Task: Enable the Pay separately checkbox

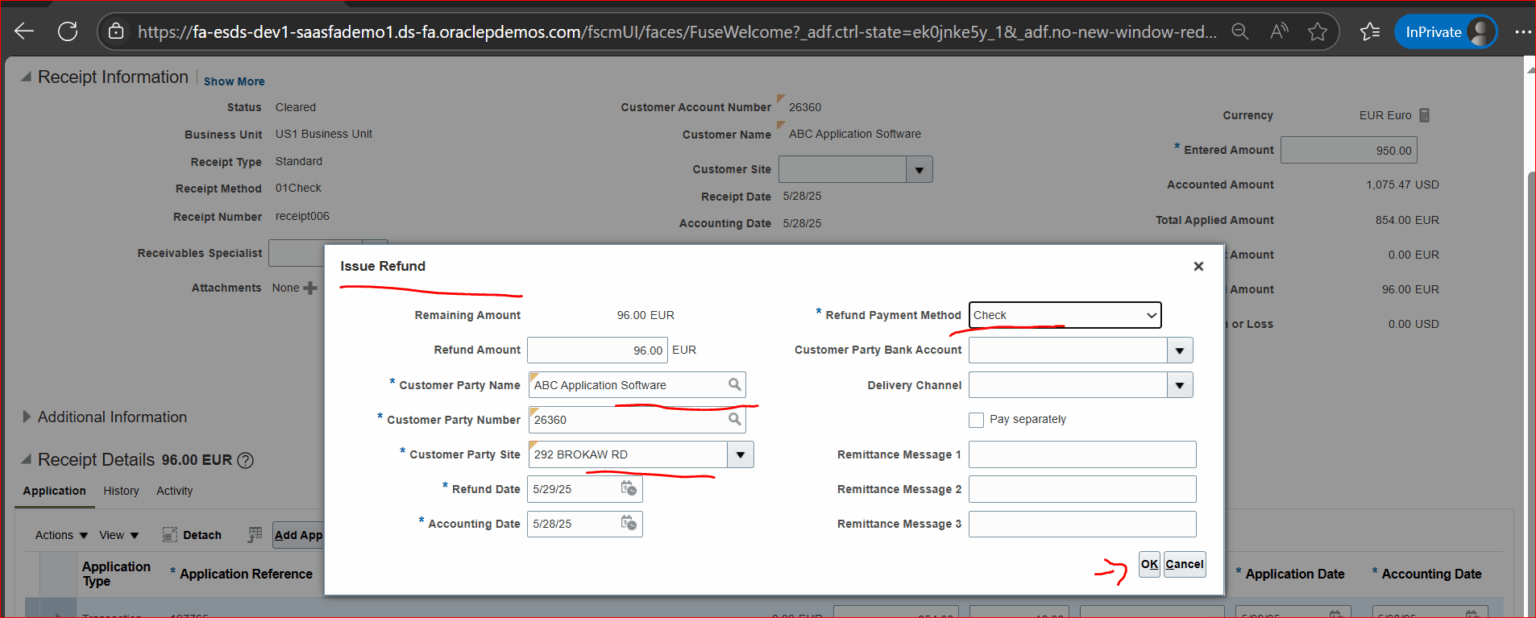Action: pos(976,419)
